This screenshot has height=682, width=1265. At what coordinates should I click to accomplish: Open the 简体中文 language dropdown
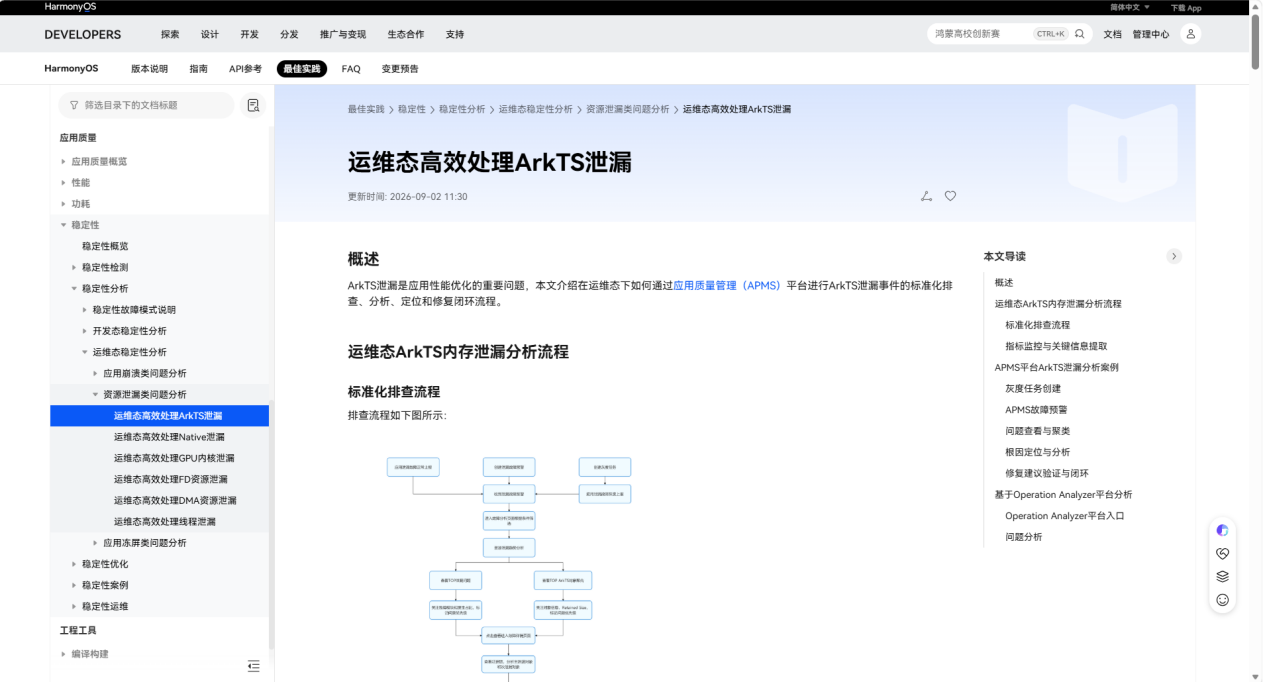[1130, 7]
